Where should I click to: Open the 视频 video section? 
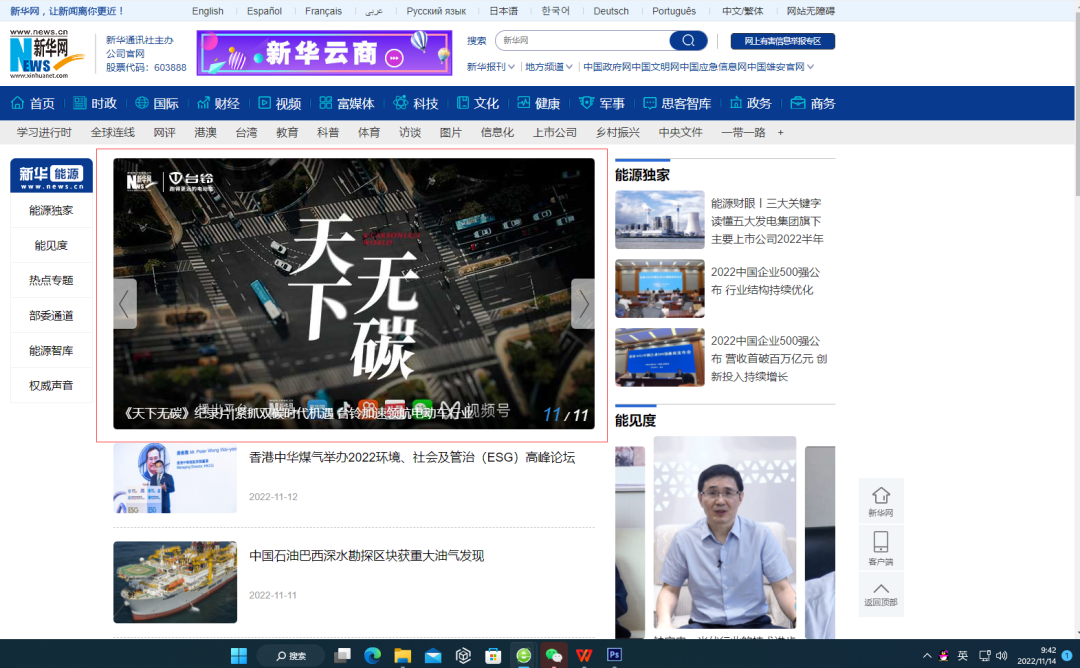pyautogui.click(x=280, y=103)
